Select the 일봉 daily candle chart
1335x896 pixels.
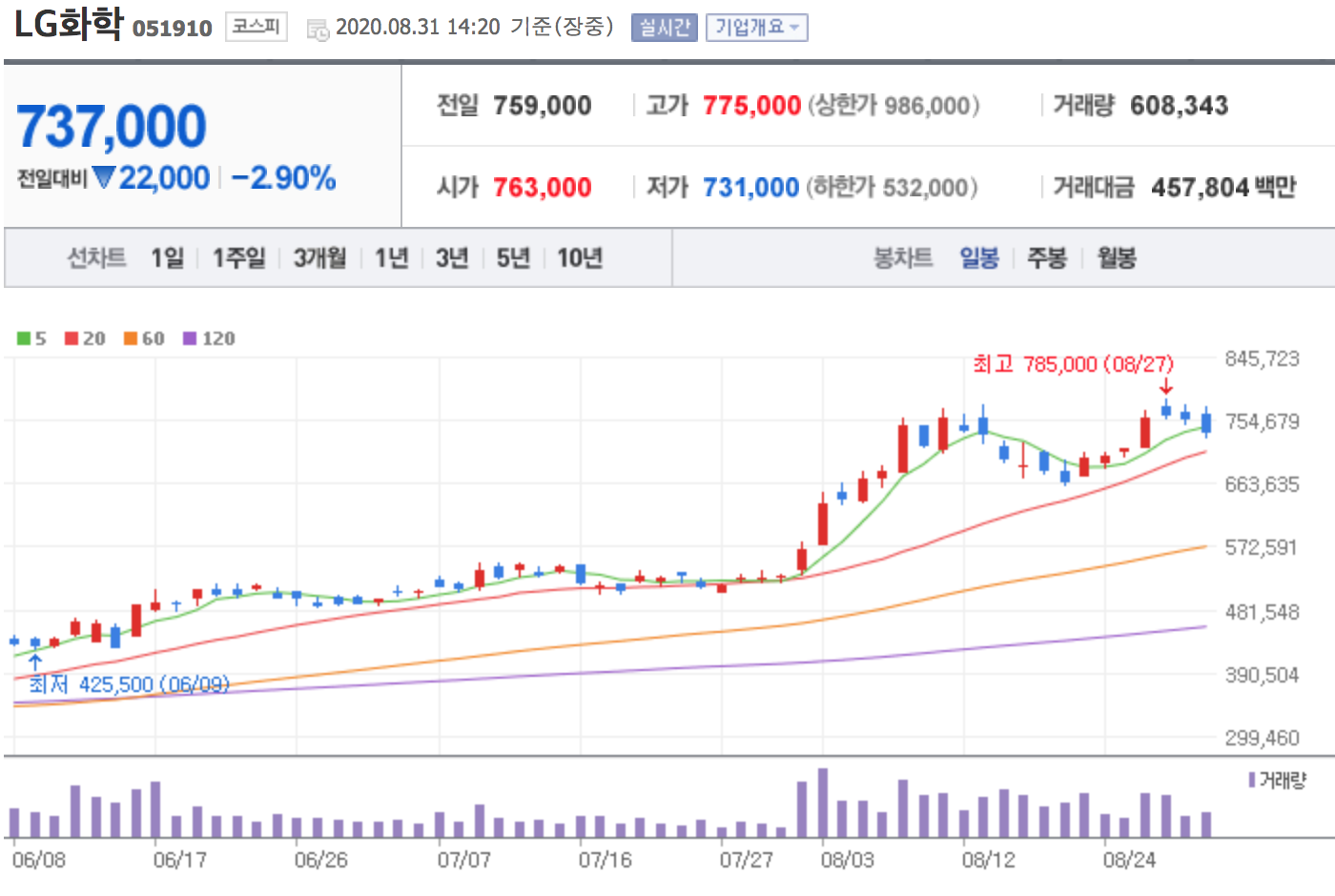(979, 257)
